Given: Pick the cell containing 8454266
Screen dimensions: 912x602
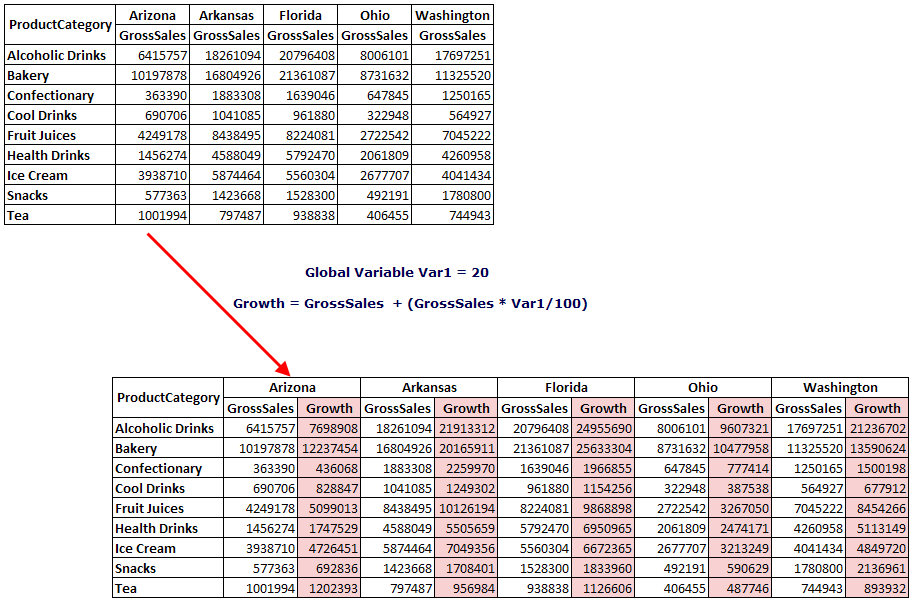Looking at the screenshot, I should (x=877, y=508).
